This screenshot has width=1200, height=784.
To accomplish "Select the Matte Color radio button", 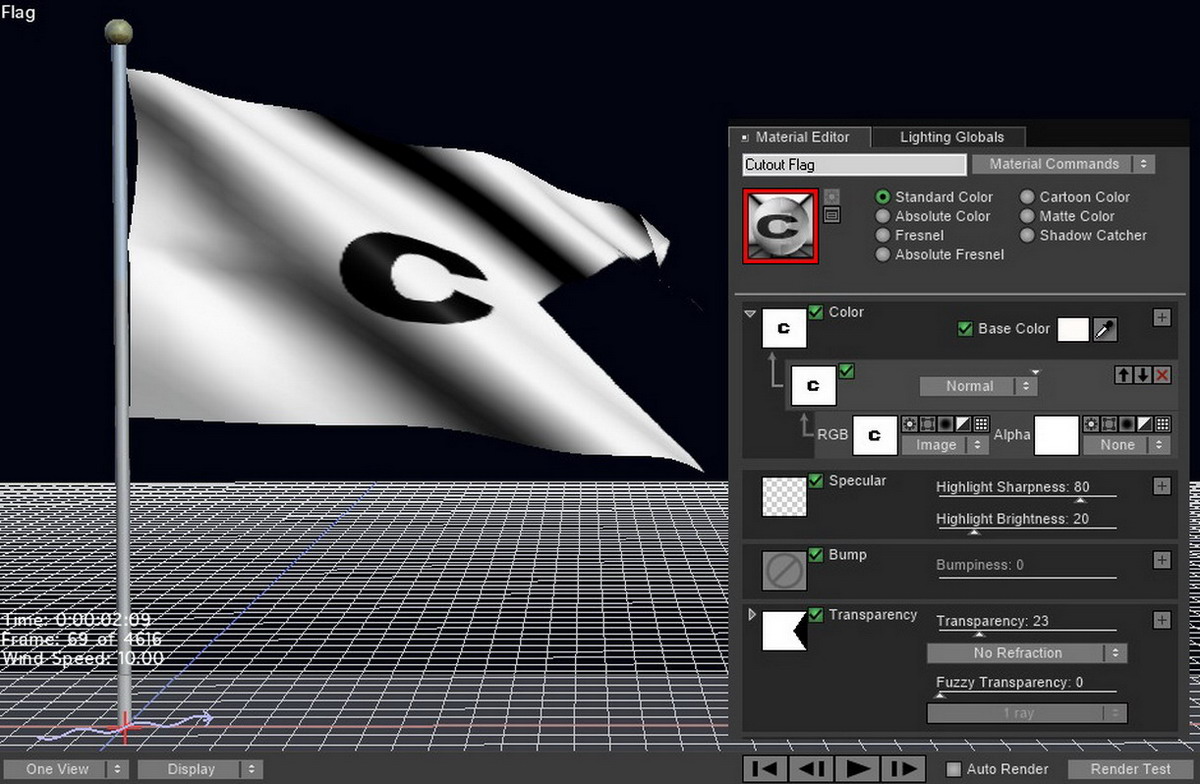I will 1027,216.
